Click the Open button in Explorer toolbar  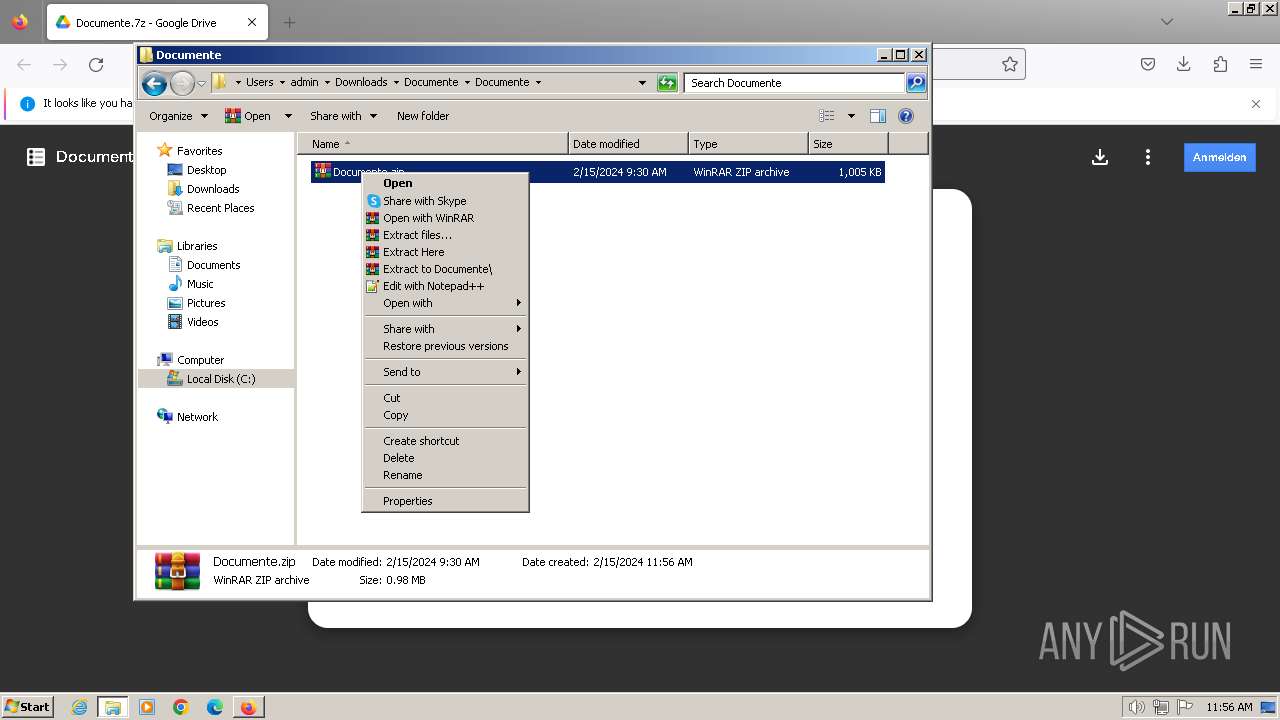(248, 116)
